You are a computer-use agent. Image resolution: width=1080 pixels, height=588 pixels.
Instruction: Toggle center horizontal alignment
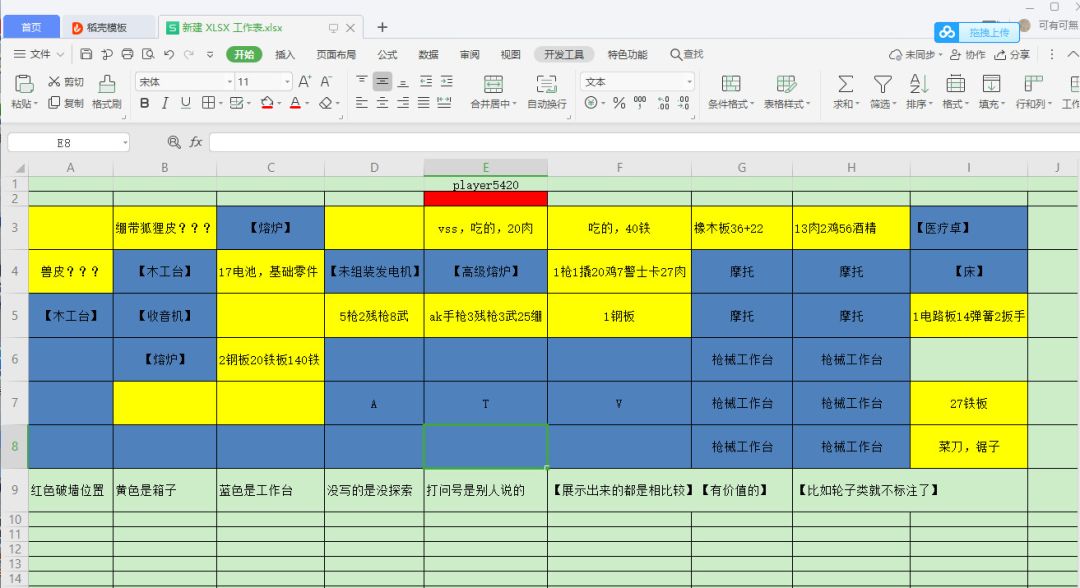tap(382, 103)
